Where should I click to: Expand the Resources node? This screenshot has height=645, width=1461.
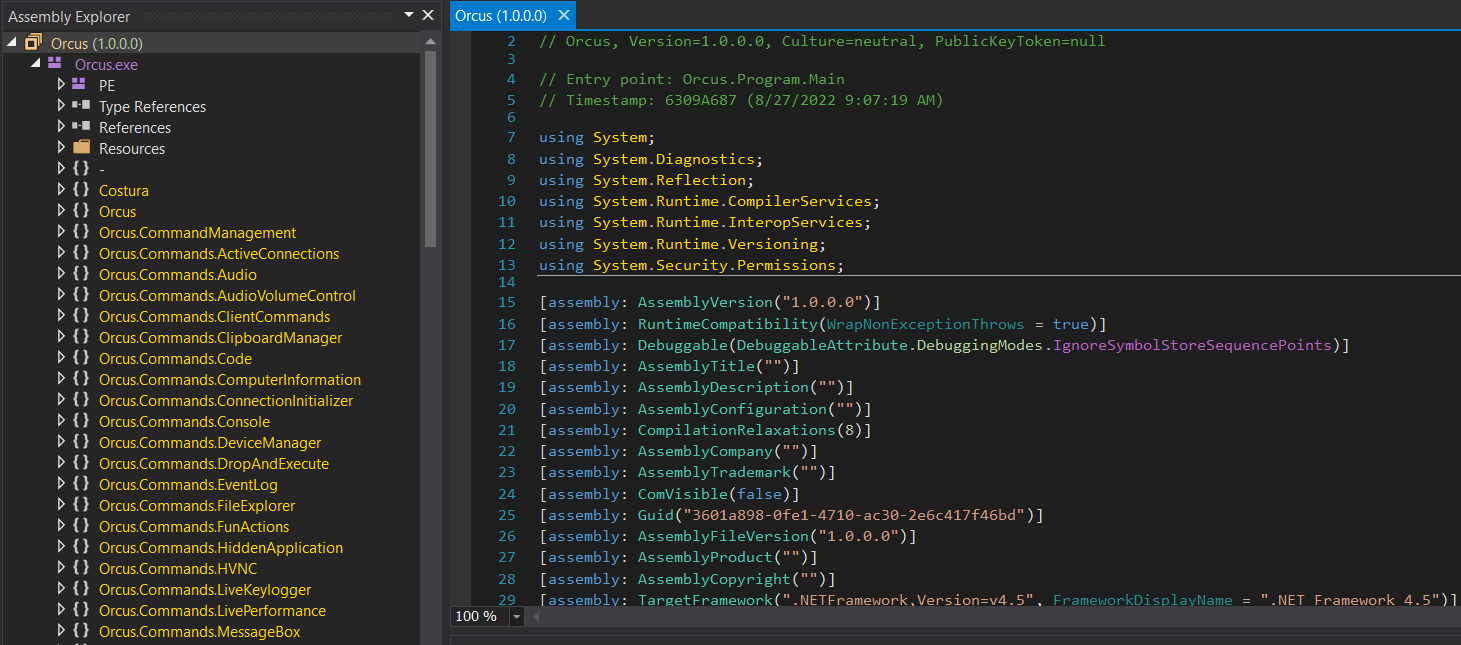(61, 148)
